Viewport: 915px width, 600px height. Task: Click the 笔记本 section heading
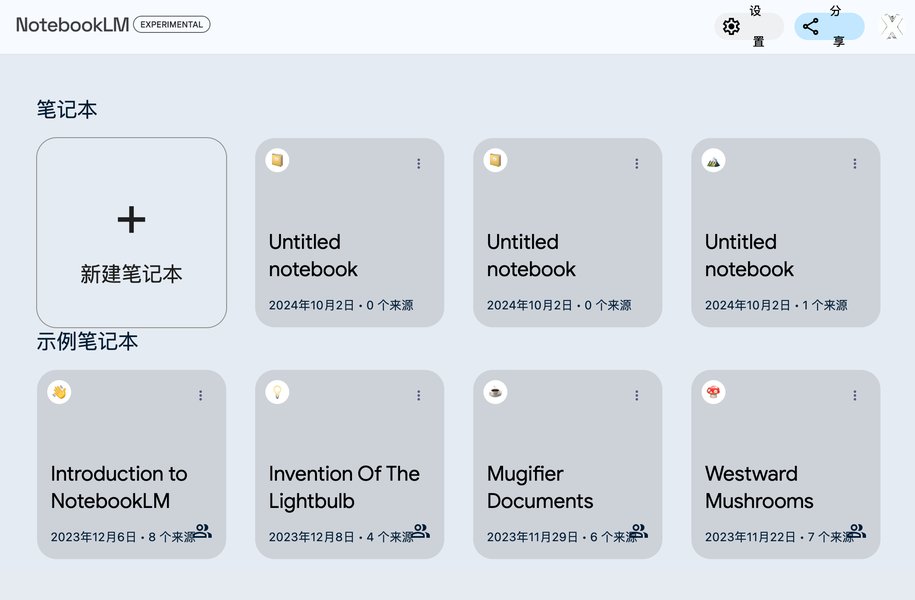(x=67, y=109)
